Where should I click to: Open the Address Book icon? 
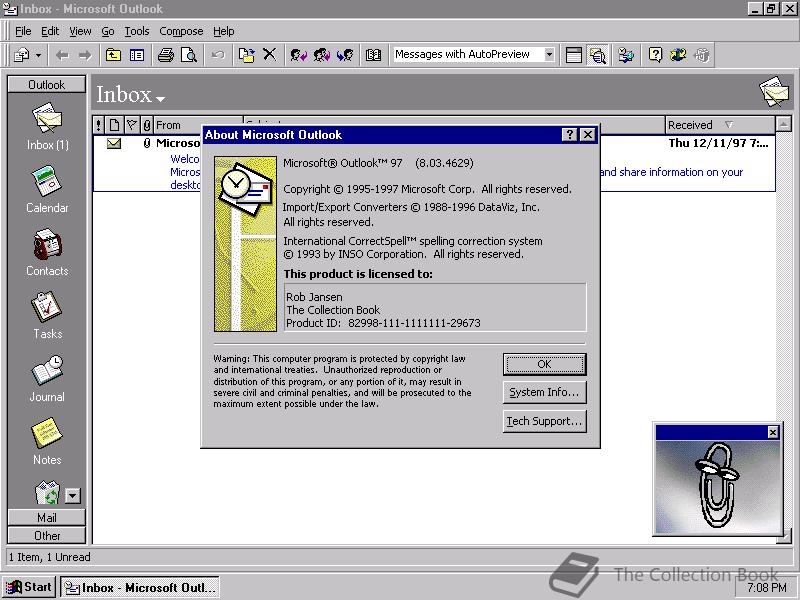tap(373, 55)
